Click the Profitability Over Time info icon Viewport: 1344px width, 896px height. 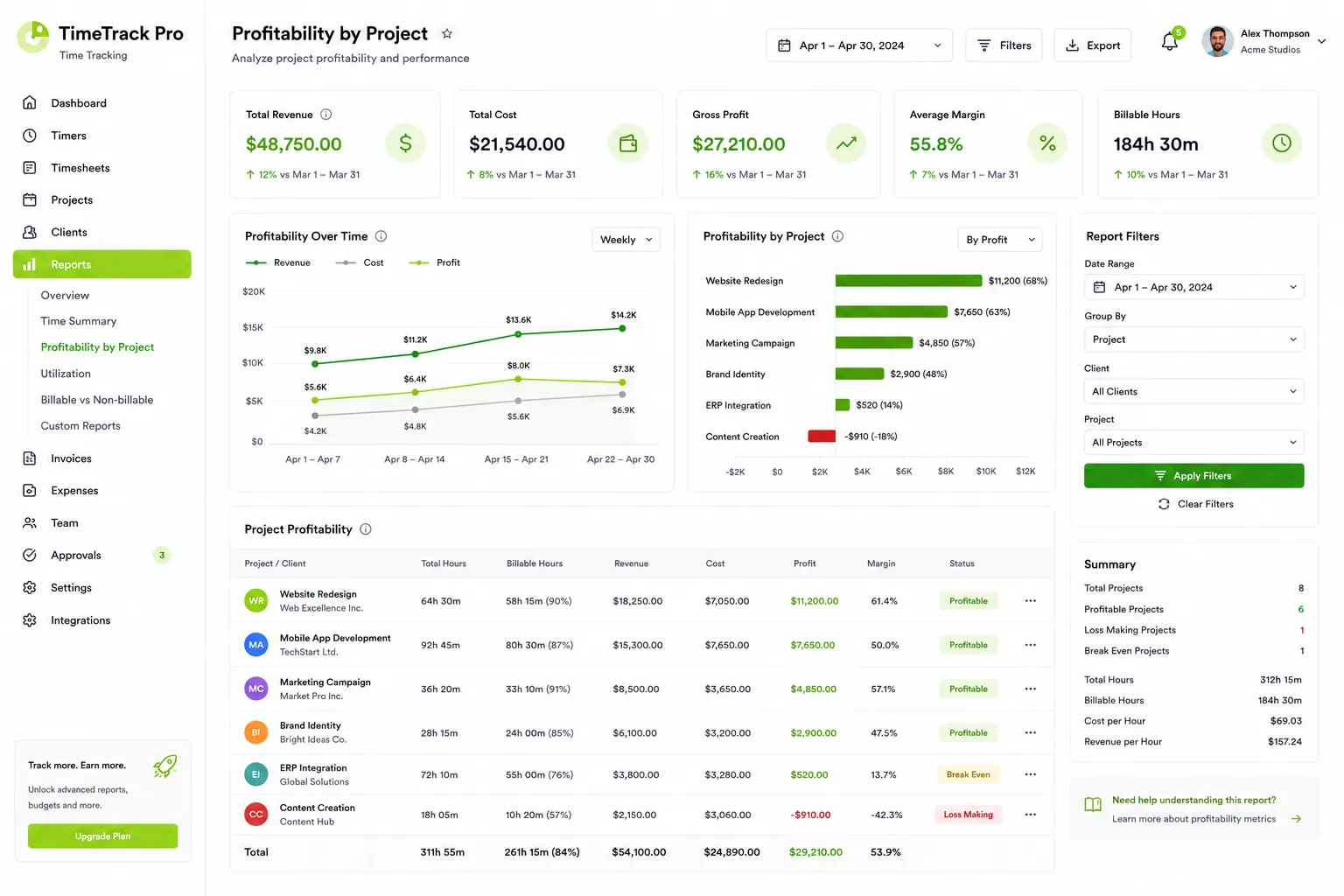click(x=381, y=236)
